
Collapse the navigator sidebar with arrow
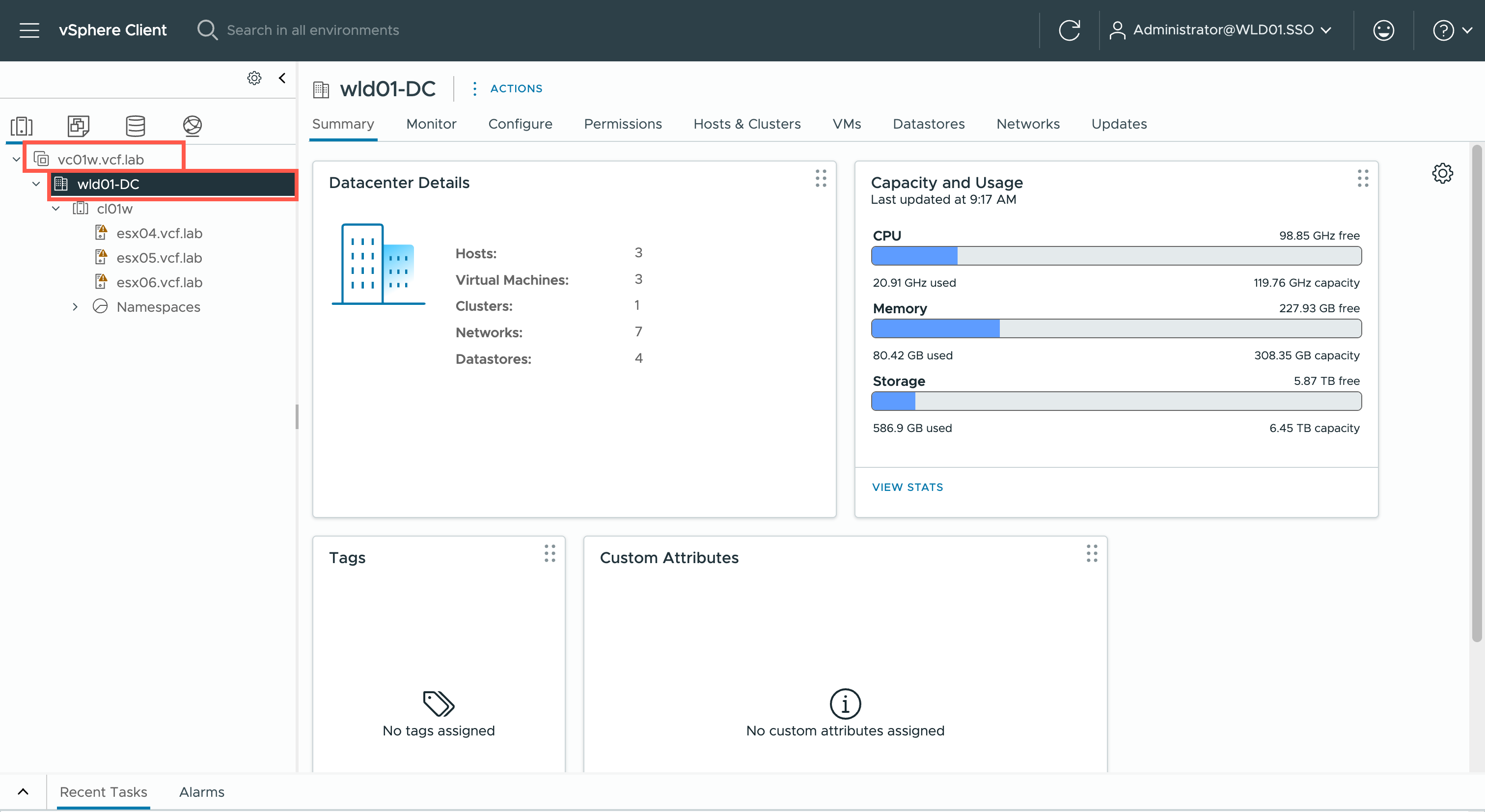(282, 78)
